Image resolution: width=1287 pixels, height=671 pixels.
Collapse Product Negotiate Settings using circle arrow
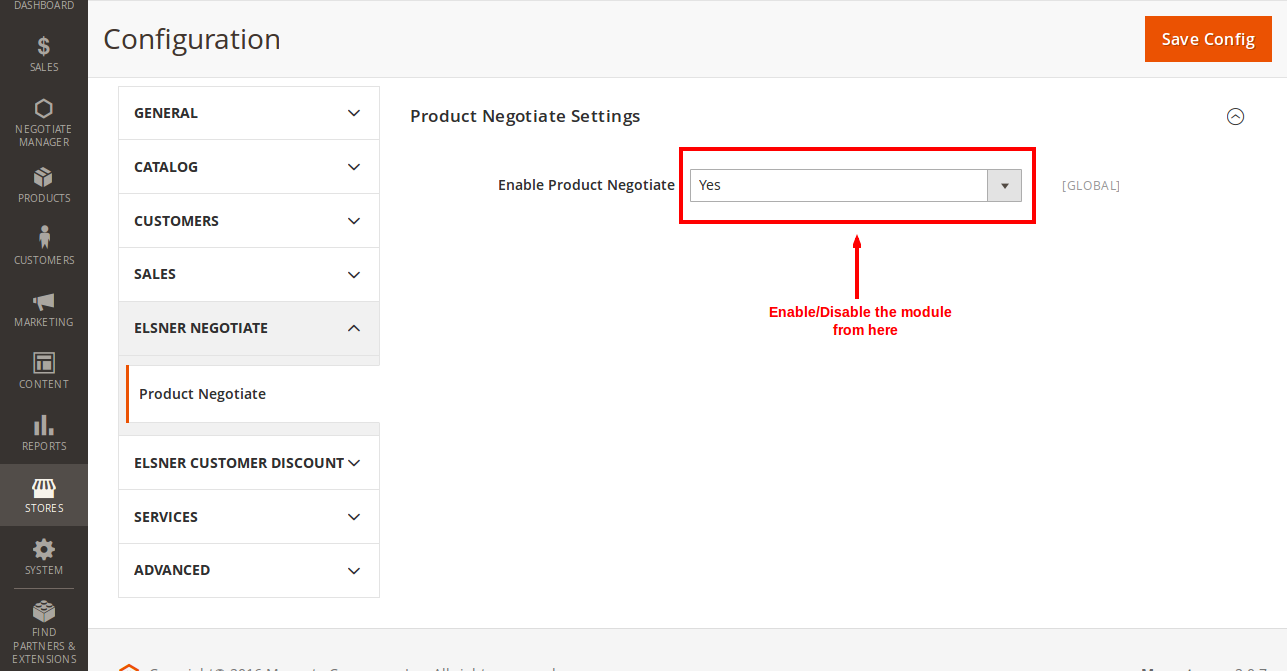[x=1235, y=117]
